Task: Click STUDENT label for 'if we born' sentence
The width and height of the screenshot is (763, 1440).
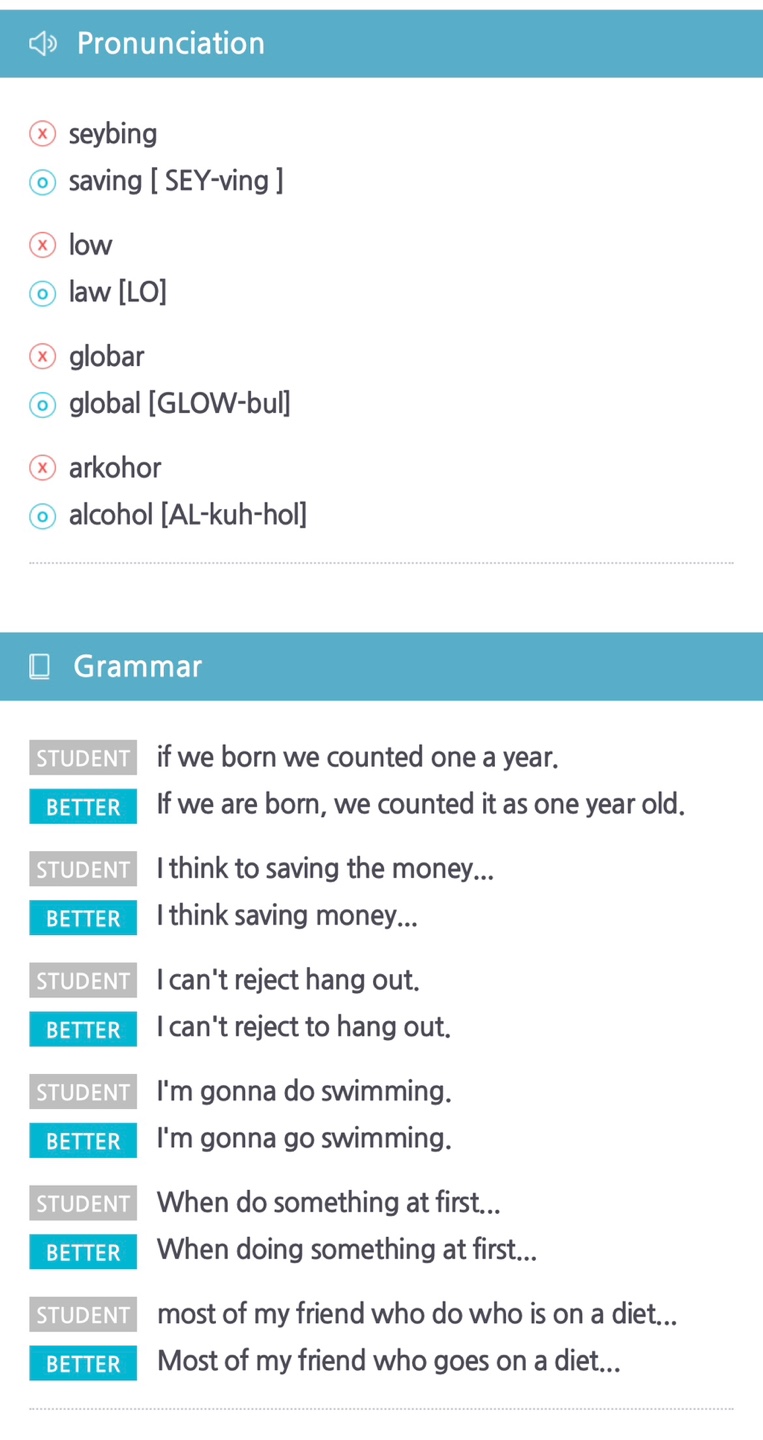Action: point(83,759)
